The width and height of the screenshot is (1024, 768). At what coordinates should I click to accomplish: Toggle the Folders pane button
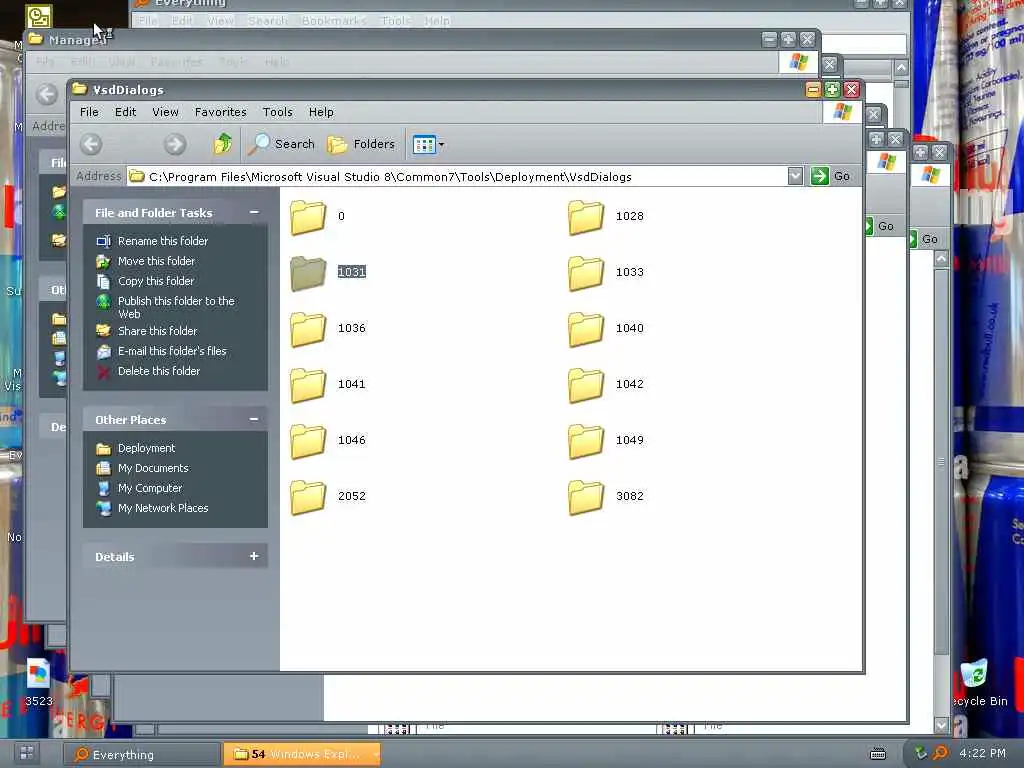(x=361, y=144)
